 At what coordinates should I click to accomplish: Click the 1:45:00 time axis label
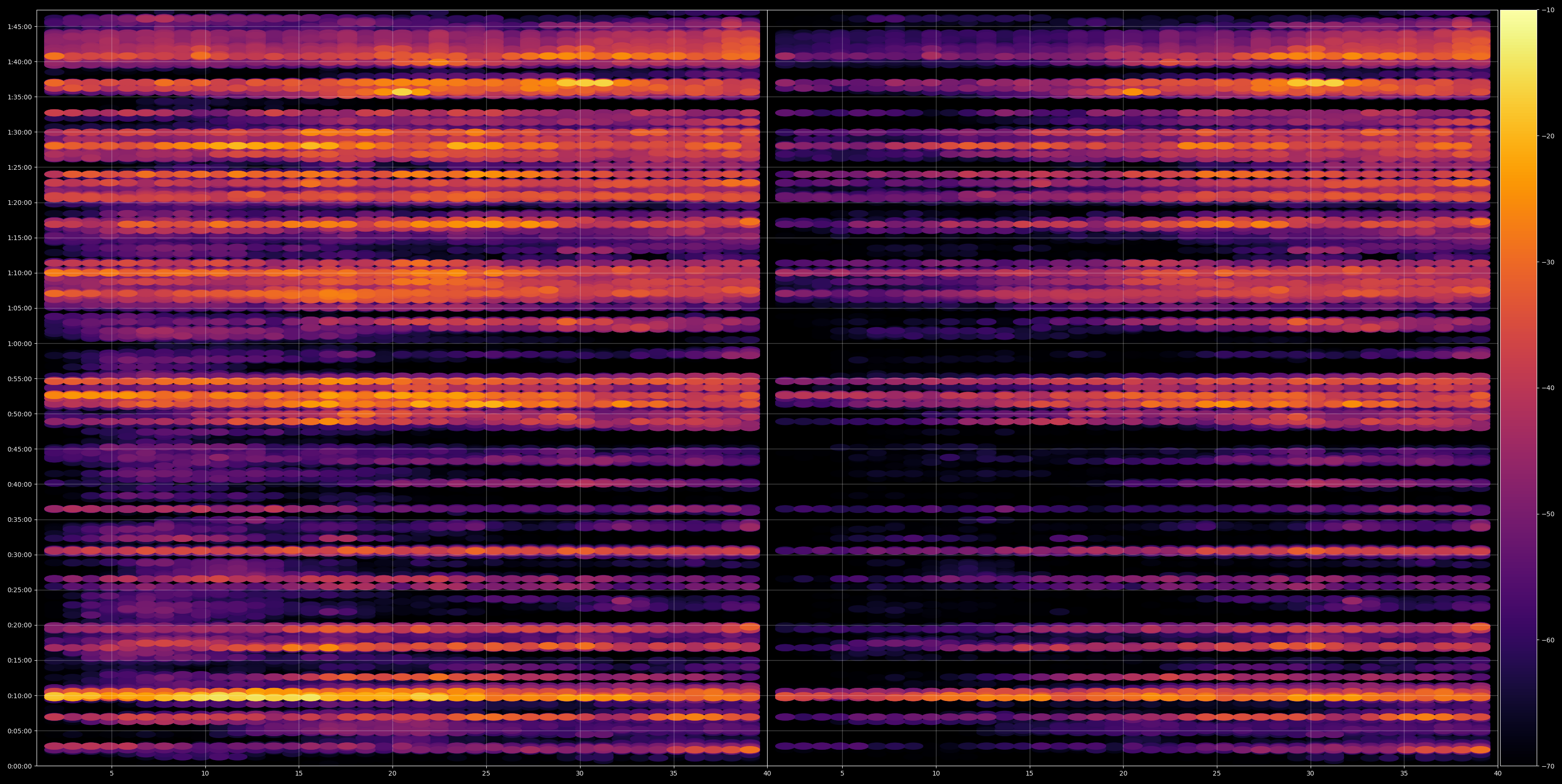pos(19,27)
